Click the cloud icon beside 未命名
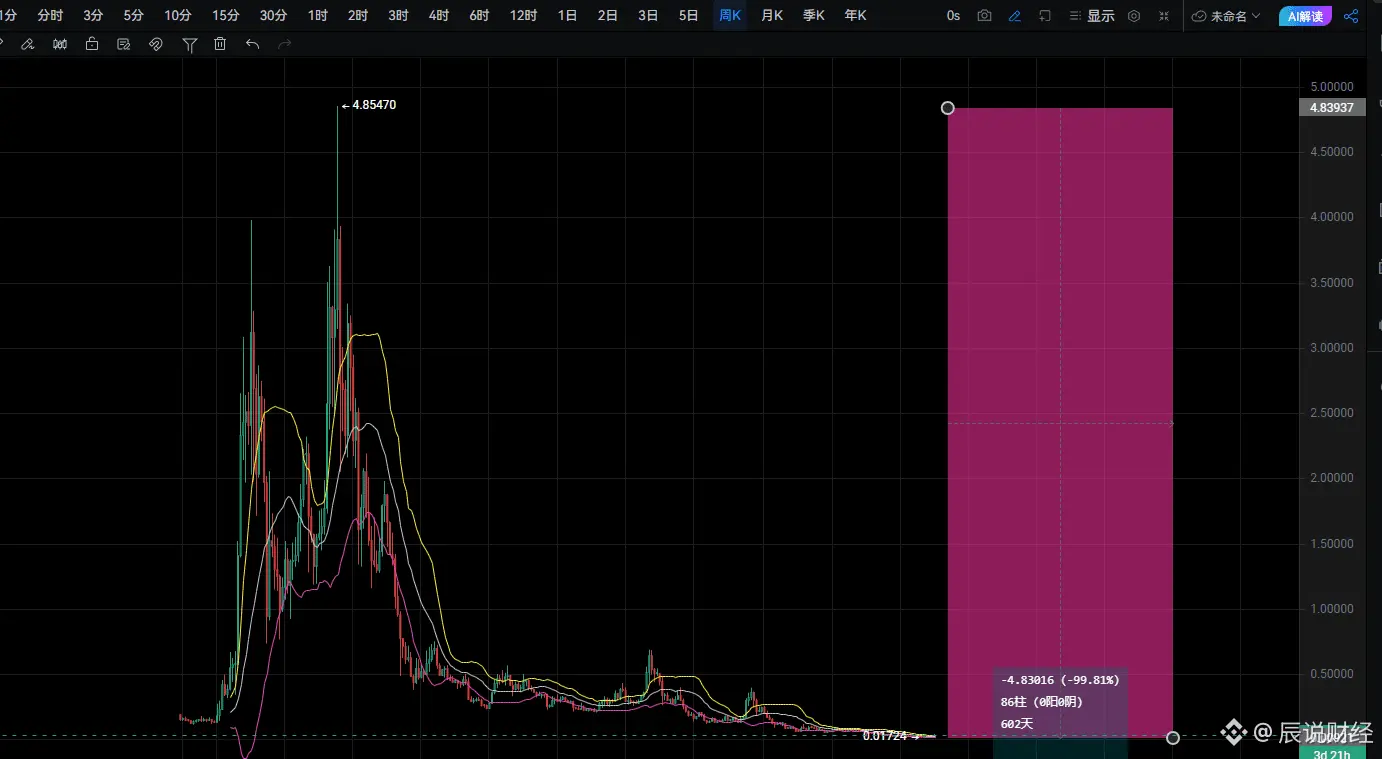 (1199, 16)
